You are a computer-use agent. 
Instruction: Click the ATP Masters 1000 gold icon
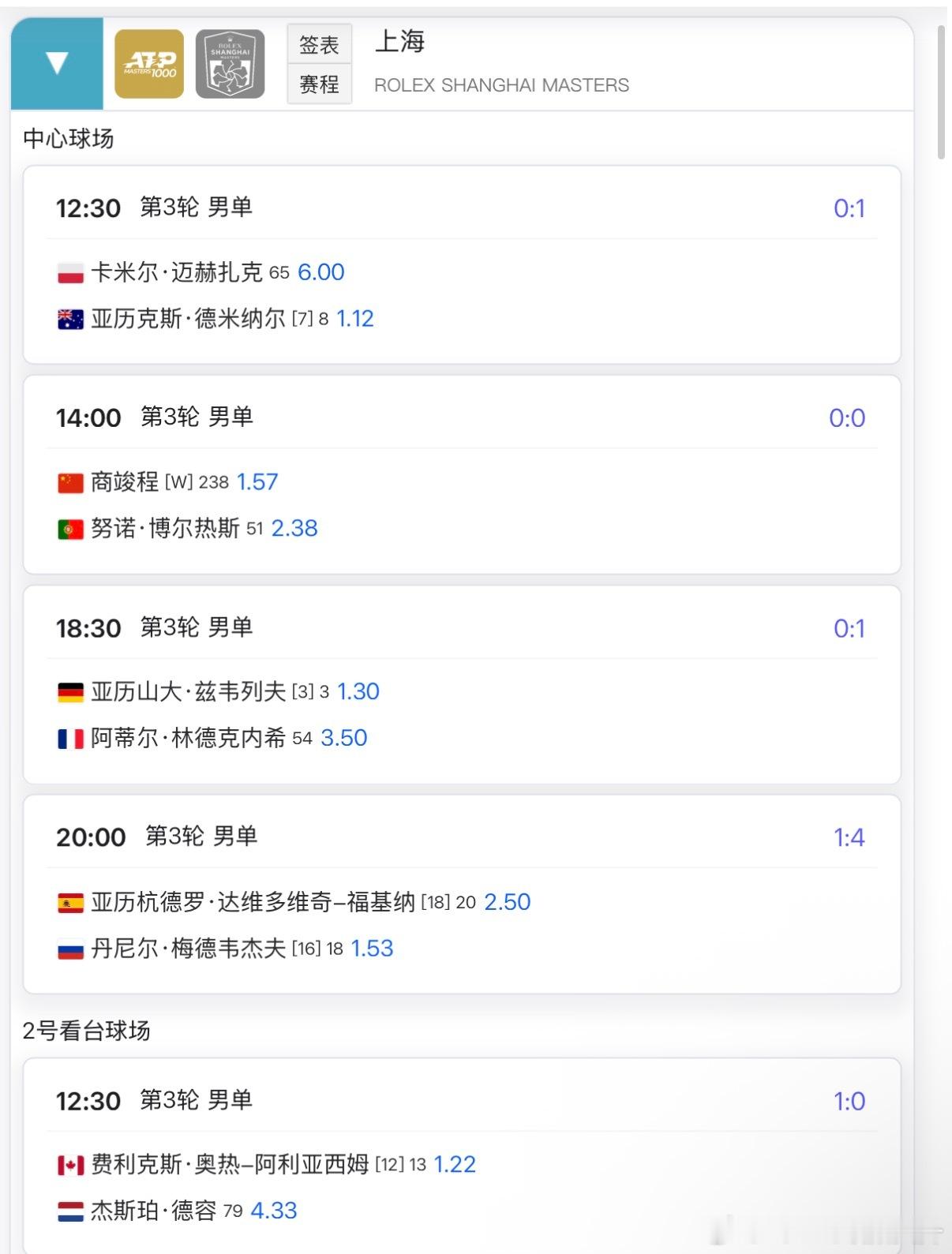[149, 64]
